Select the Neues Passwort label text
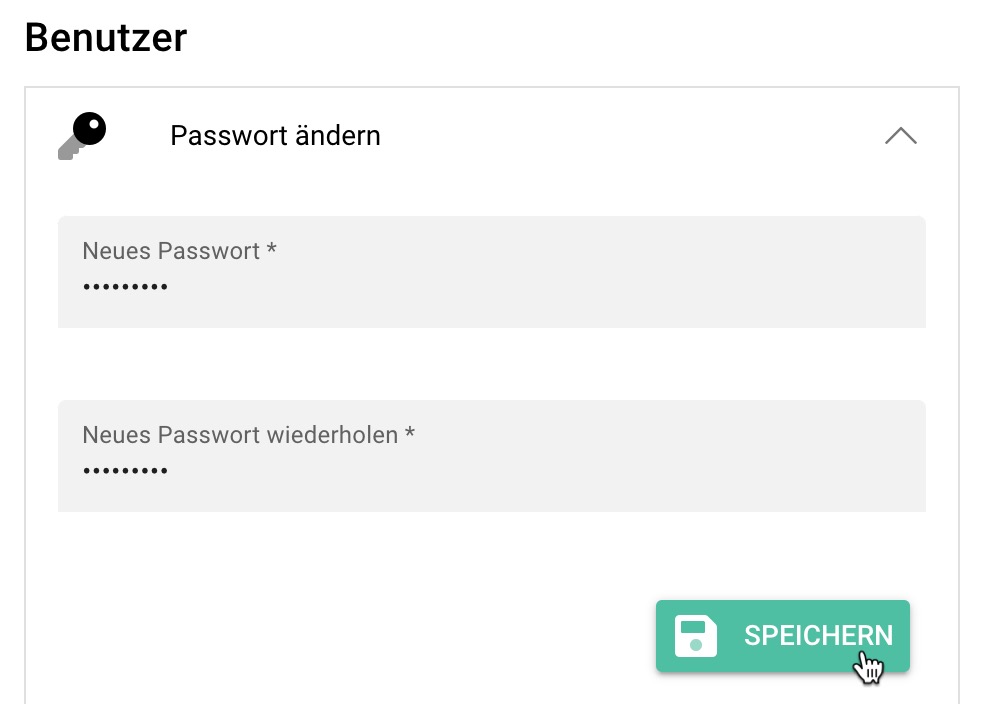The image size is (982, 704). coord(178,251)
